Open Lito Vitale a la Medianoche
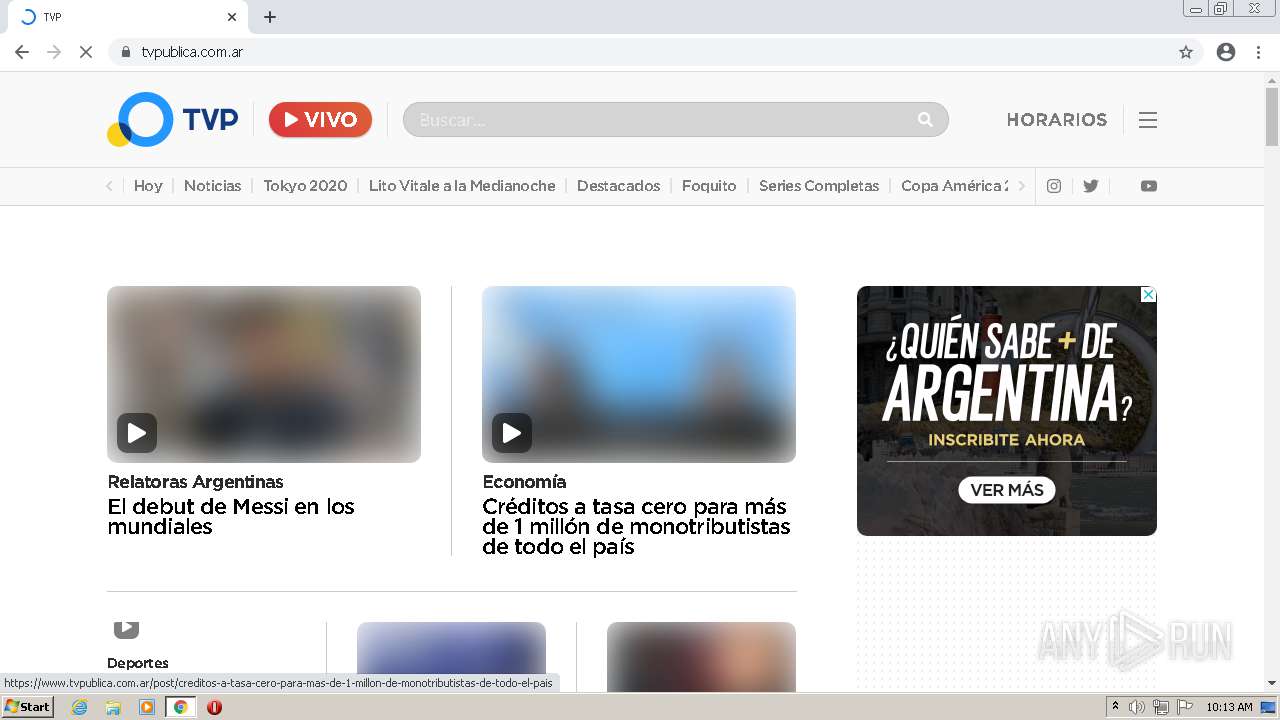1280x720 pixels. click(462, 186)
